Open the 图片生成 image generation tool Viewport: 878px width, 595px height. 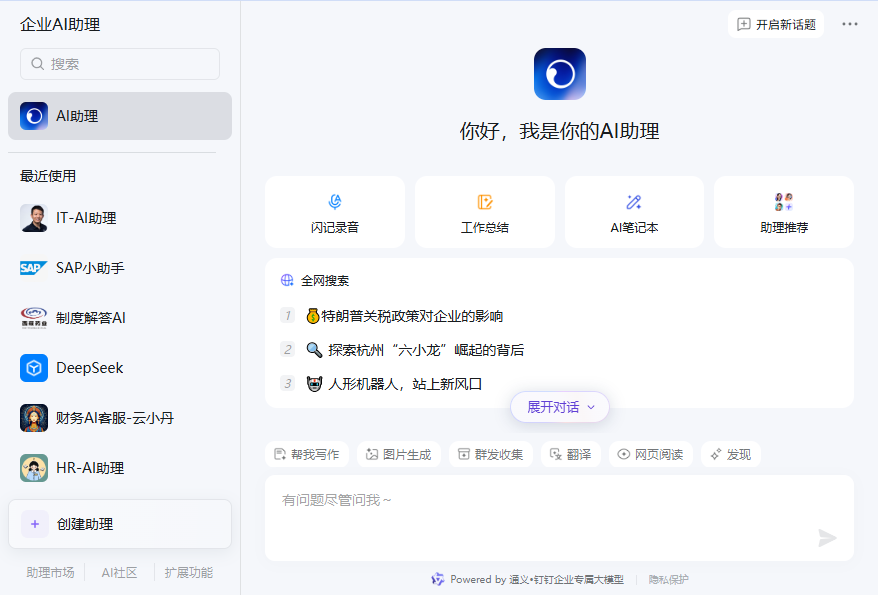(x=399, y=454)
